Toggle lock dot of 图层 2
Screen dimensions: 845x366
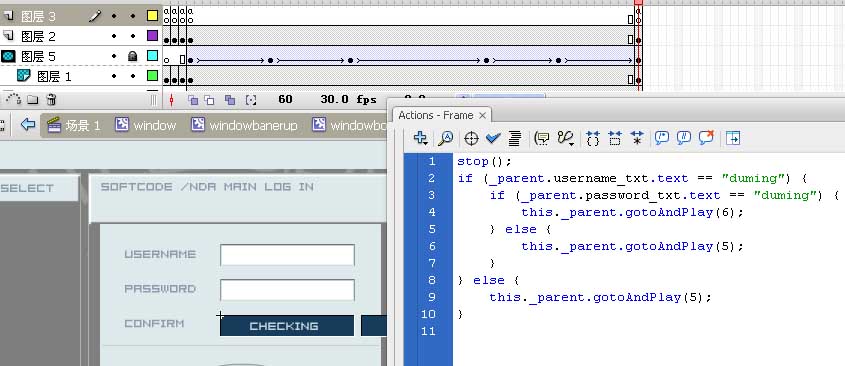point(133,36)
